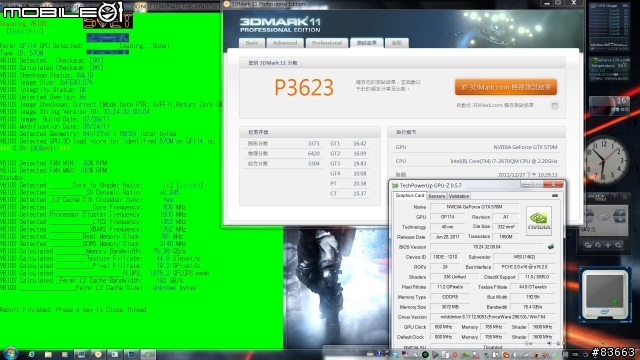
Task: Click the CPU detail row Intel Core i7-2670QM
Action: (476, 161)
